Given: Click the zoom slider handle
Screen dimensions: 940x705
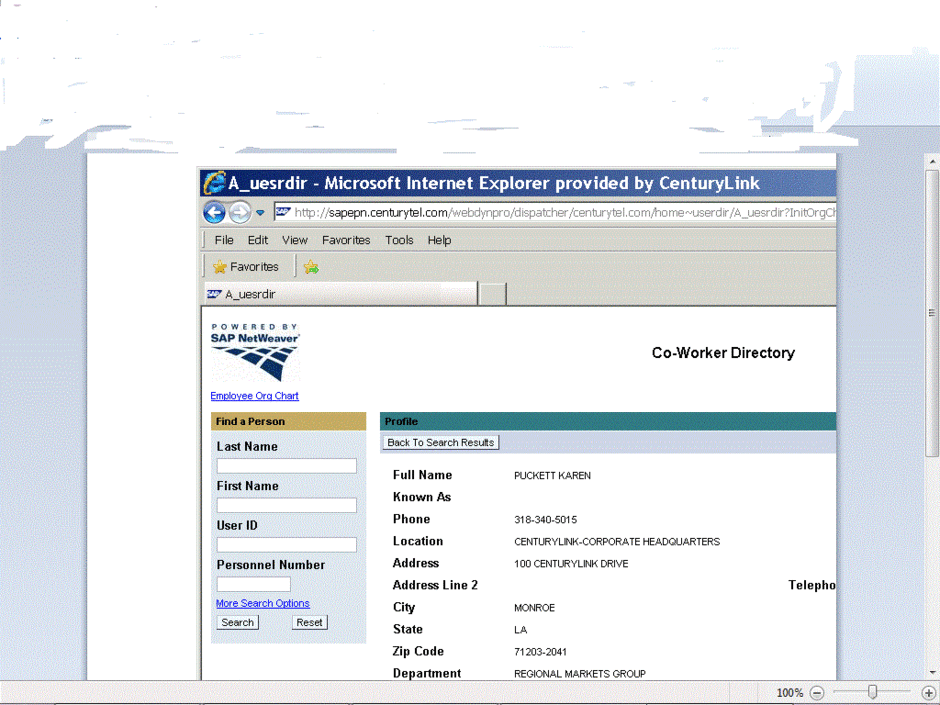Looking at the screenshot, I should pos(872,692).
